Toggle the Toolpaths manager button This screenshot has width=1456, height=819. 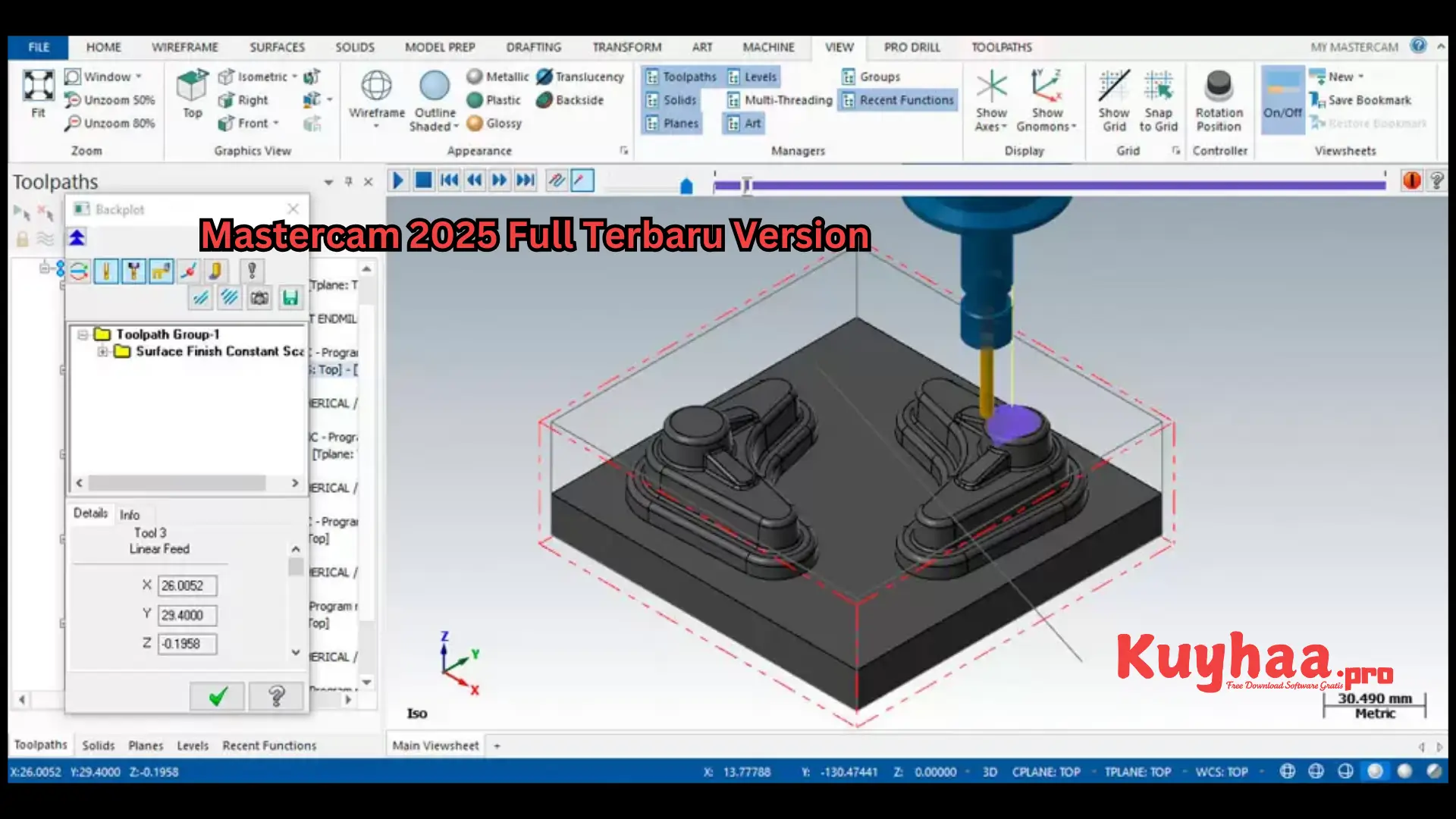[x=680, y=77]
